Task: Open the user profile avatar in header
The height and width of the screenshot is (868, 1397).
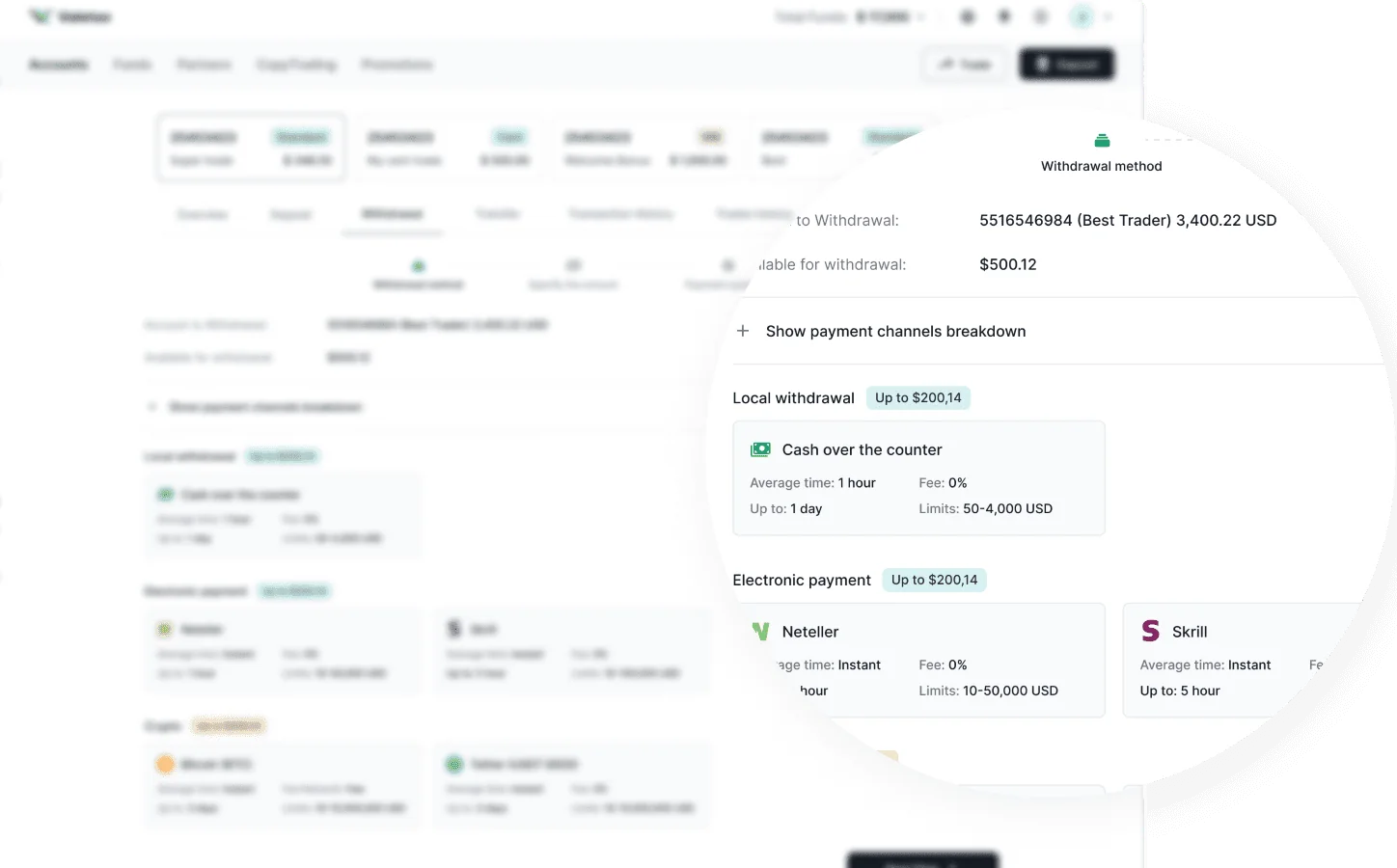Action: point(1082,16)
